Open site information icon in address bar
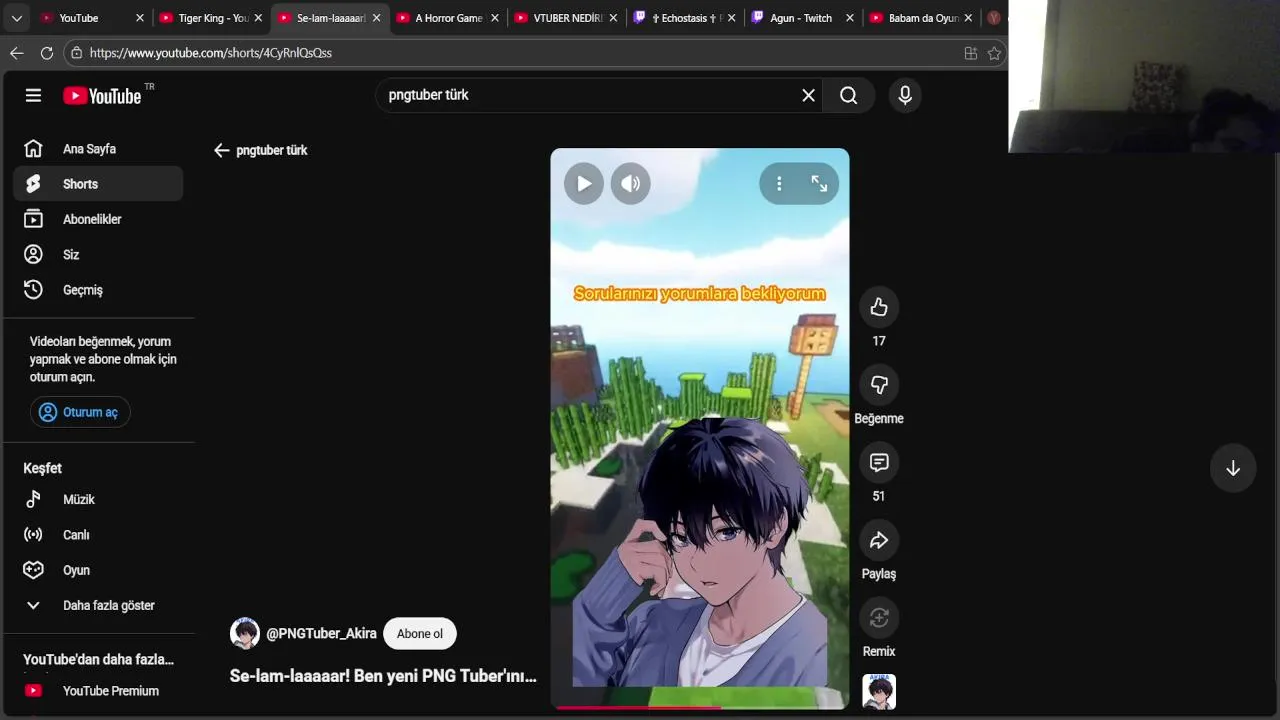The image size is (1280, 720). click(76, 53)
